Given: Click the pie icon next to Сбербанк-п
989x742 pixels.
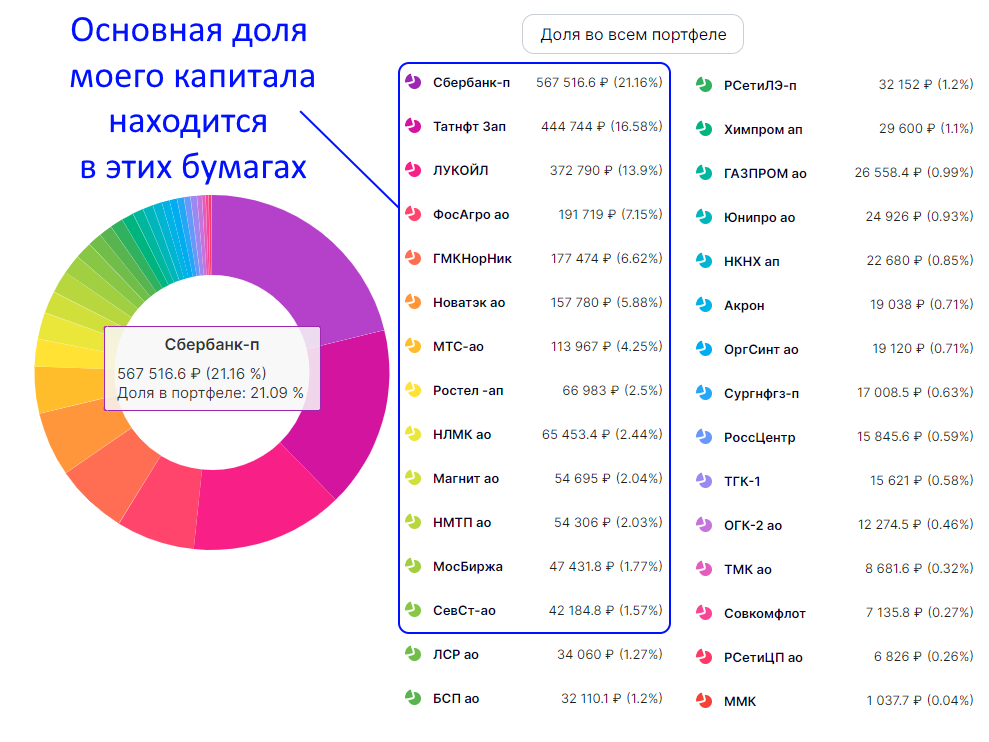Looking at the screenshot, I should 413,82.
